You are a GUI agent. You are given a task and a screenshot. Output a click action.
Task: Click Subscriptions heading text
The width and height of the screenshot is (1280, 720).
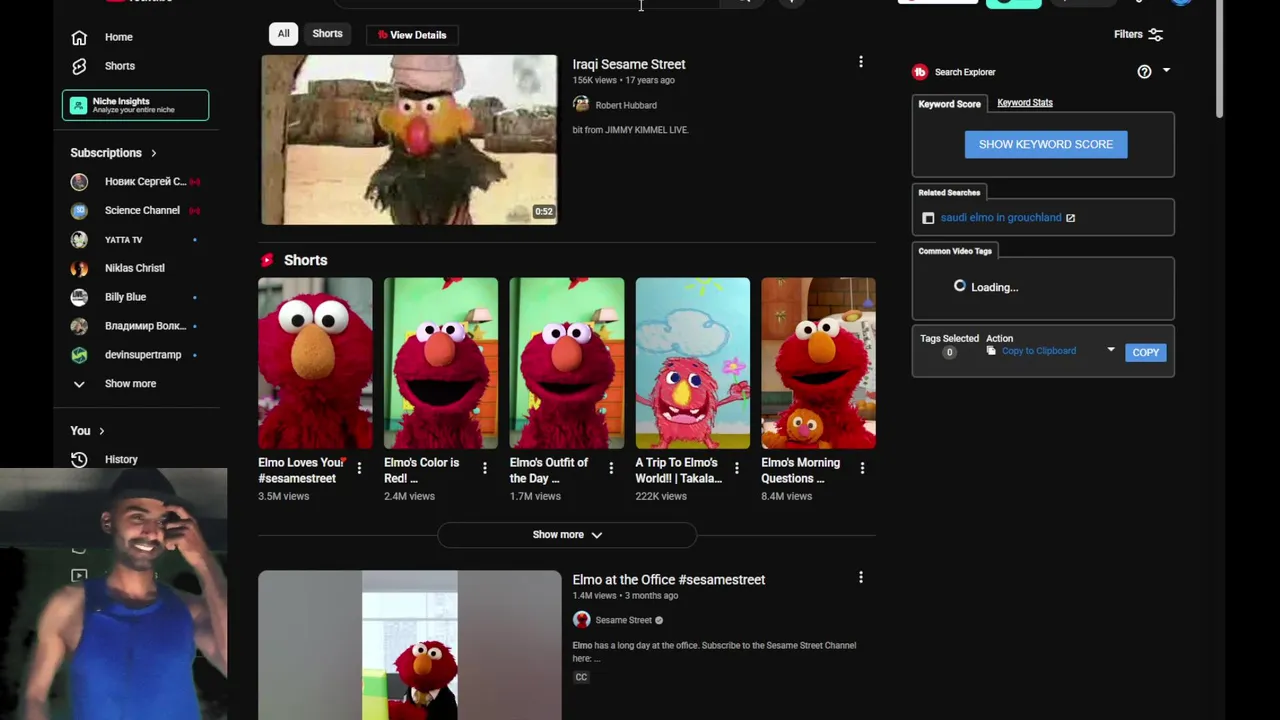point(106,153)
